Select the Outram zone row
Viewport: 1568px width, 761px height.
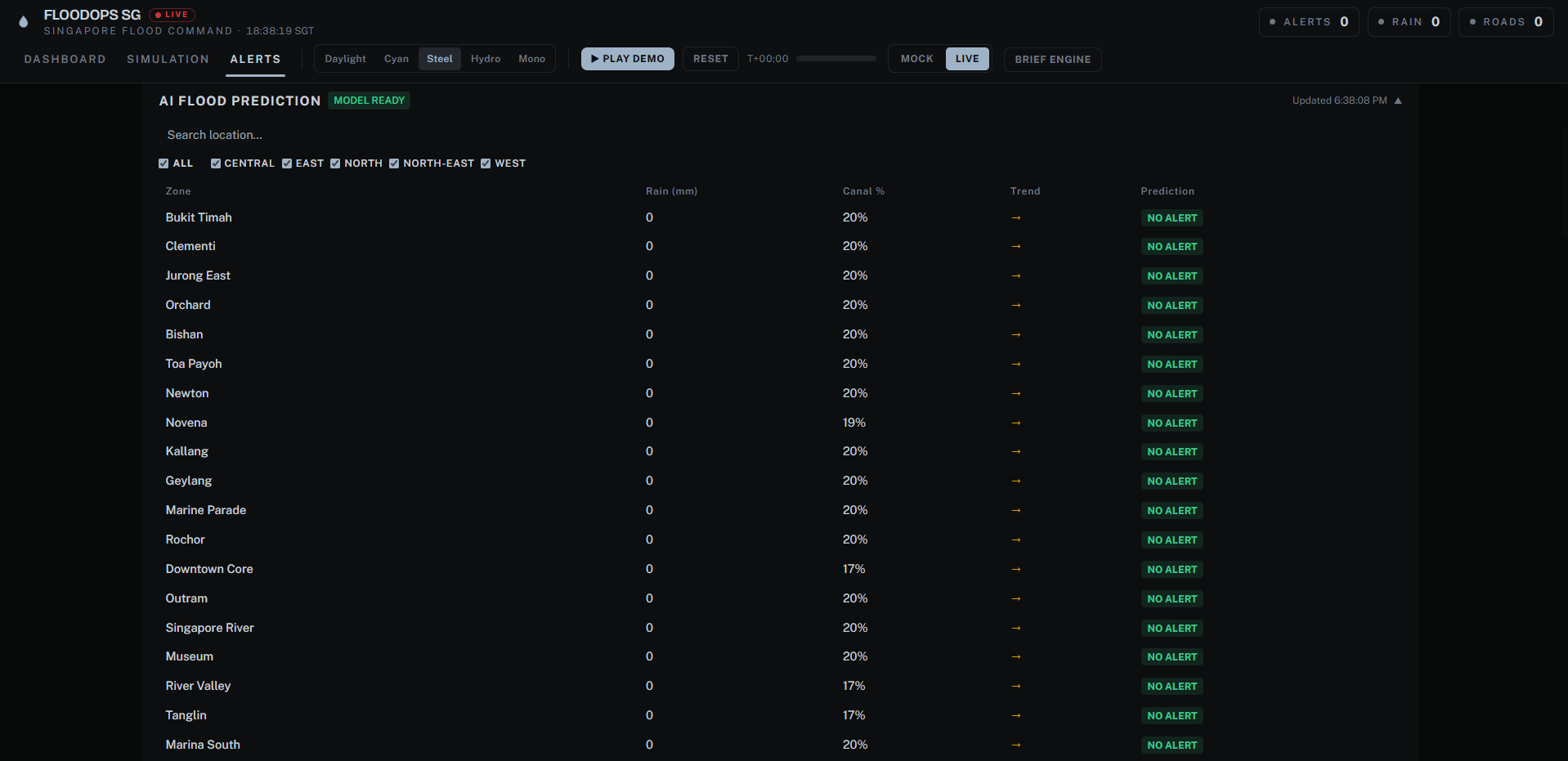coord(781,598)
